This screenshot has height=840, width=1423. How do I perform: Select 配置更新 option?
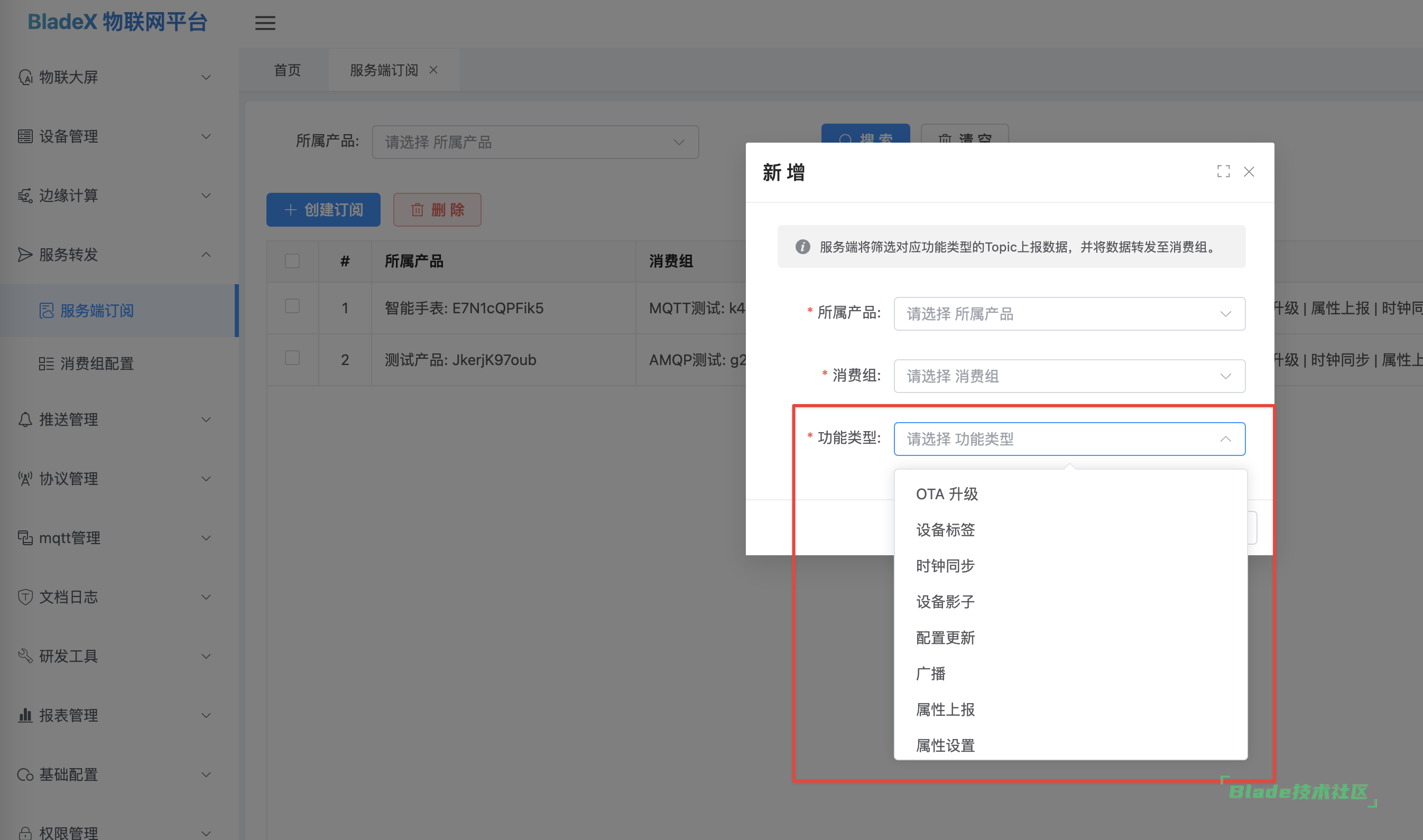(x=1070, y=638)
